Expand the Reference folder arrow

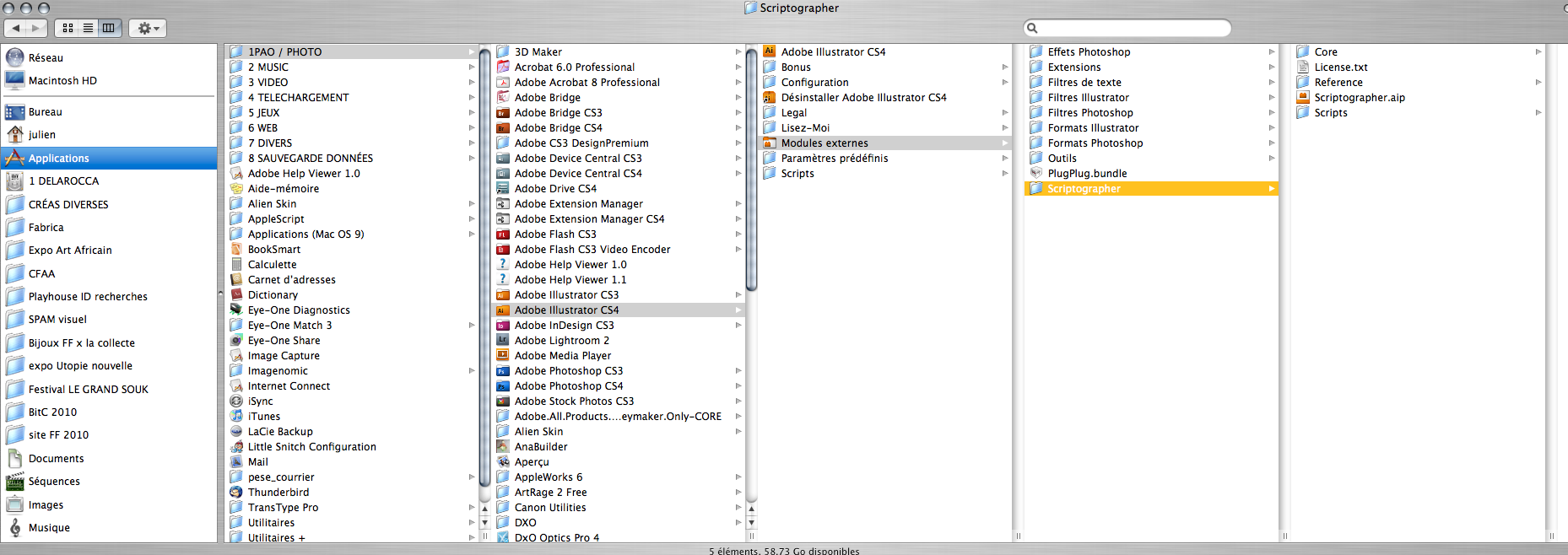coord(1538,83)
